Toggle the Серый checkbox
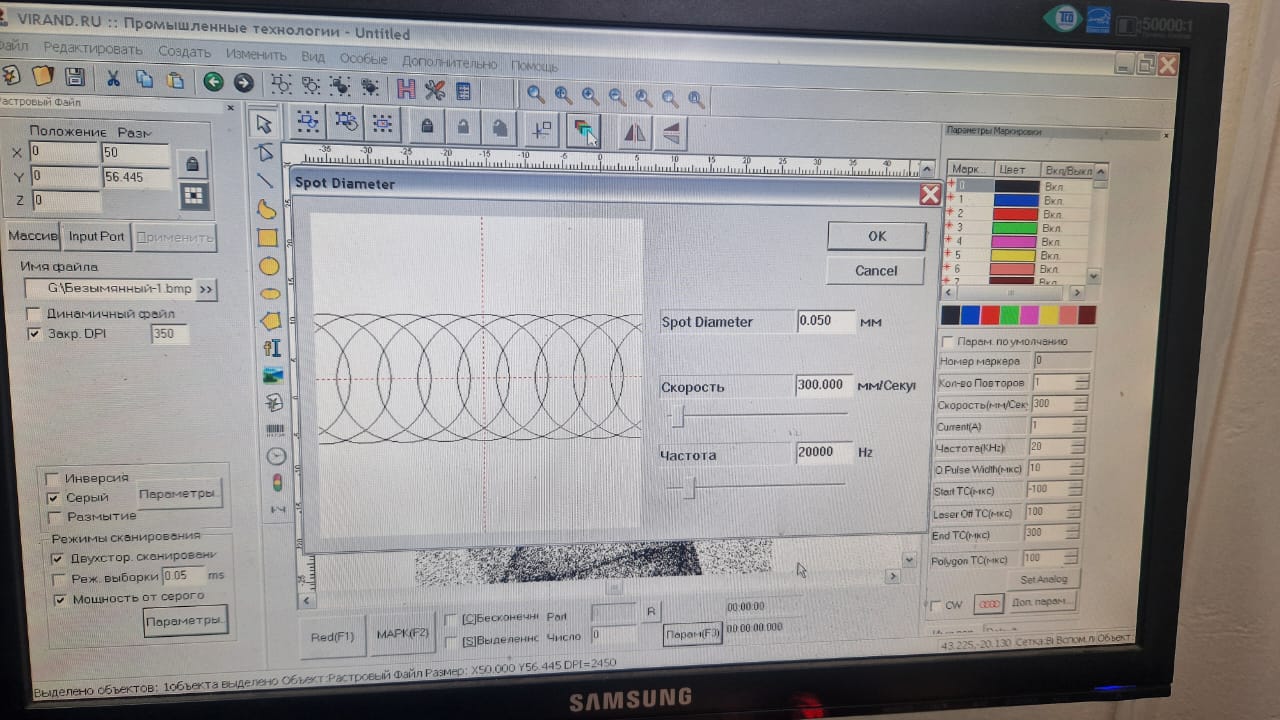Image resolution: width=1280 pixels, height=720 pixels. (x=53, y=497)
